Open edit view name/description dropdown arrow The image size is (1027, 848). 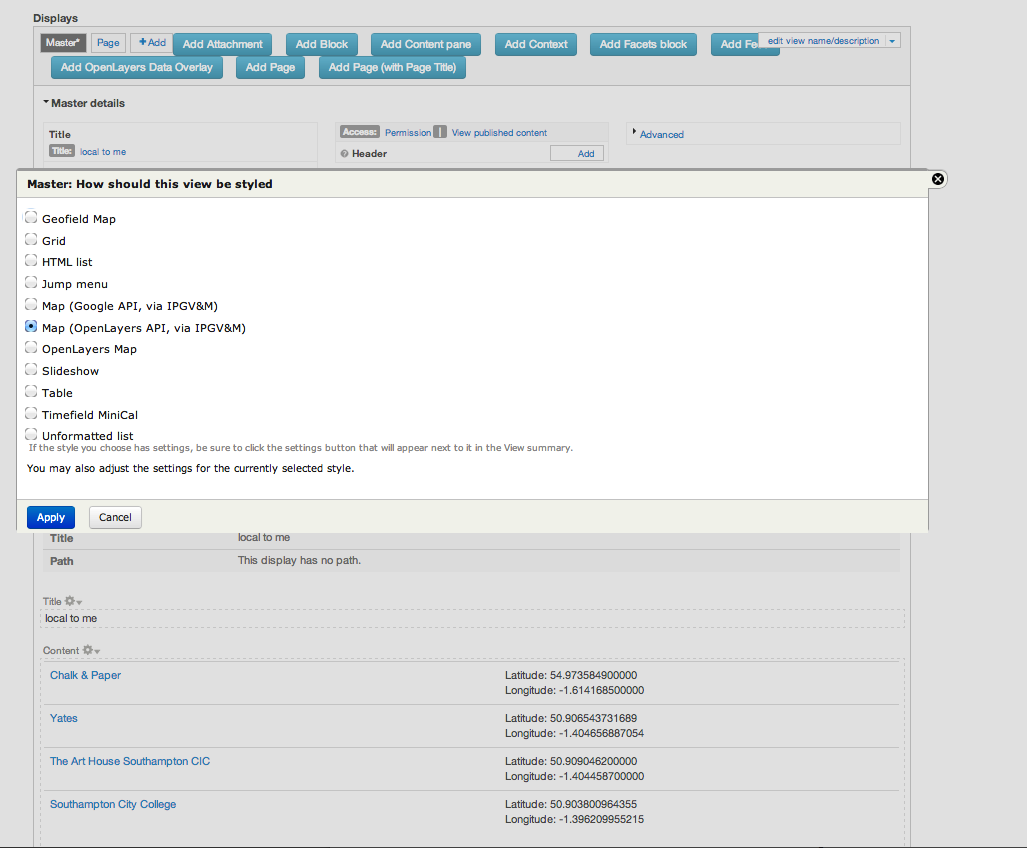[x=892, y=41]
